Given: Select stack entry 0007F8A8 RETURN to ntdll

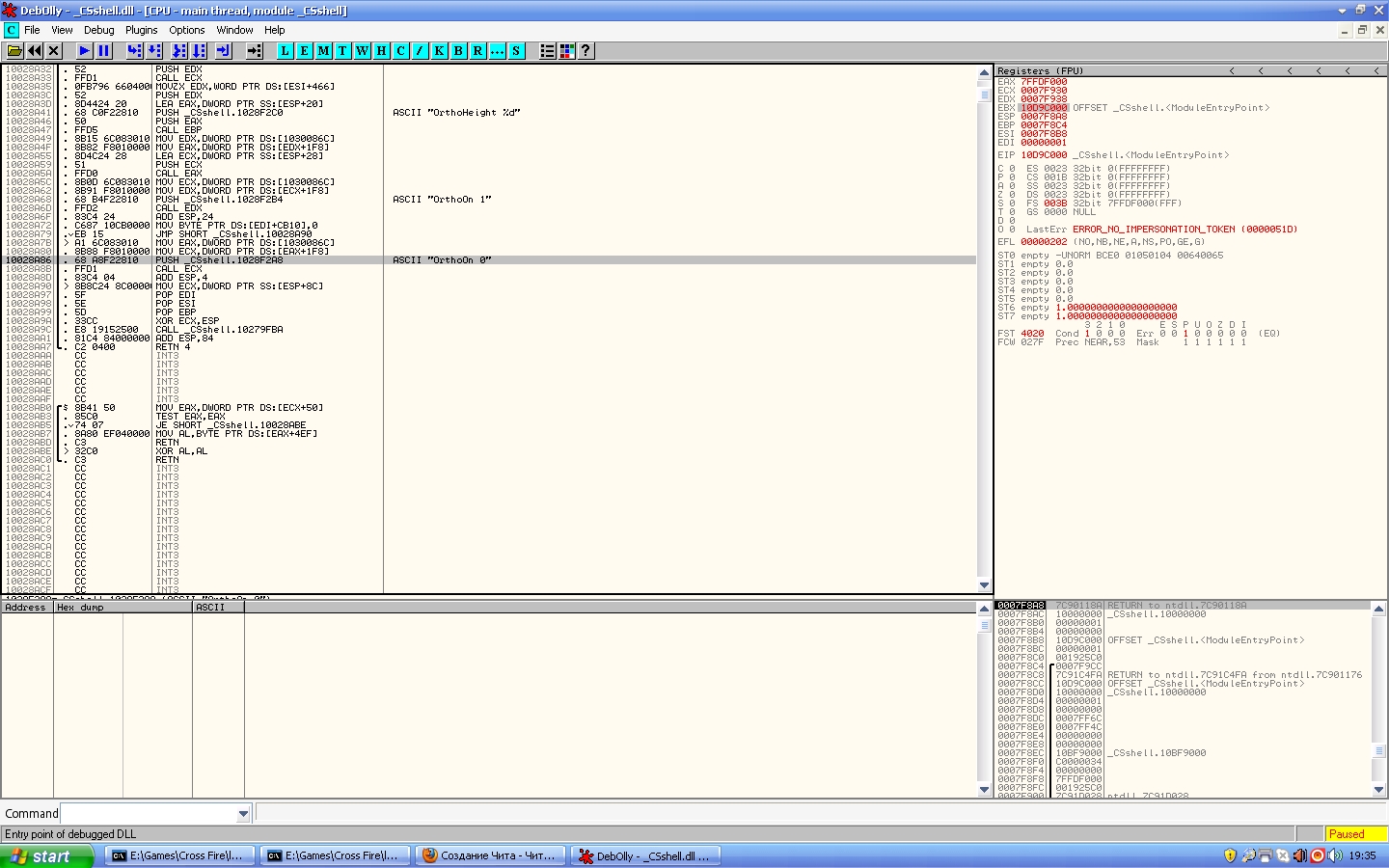Looking at the screenshot, I should [1184, 606].
